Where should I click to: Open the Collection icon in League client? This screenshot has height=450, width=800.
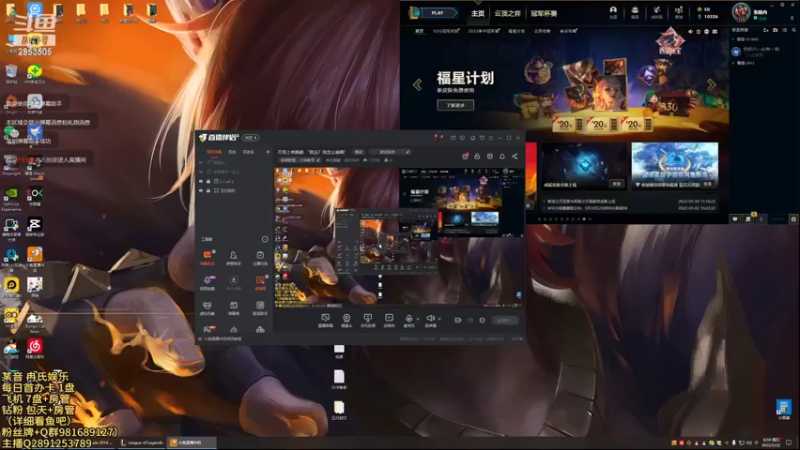pos(635,12)
